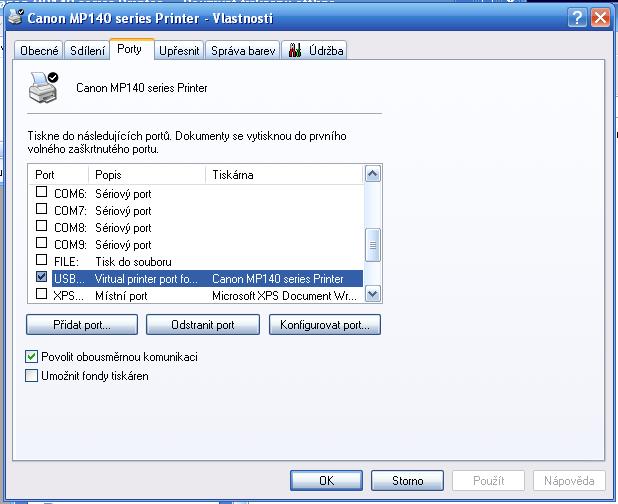
Task: Click the port list scroll down arrow
Action: coord(372,294)
